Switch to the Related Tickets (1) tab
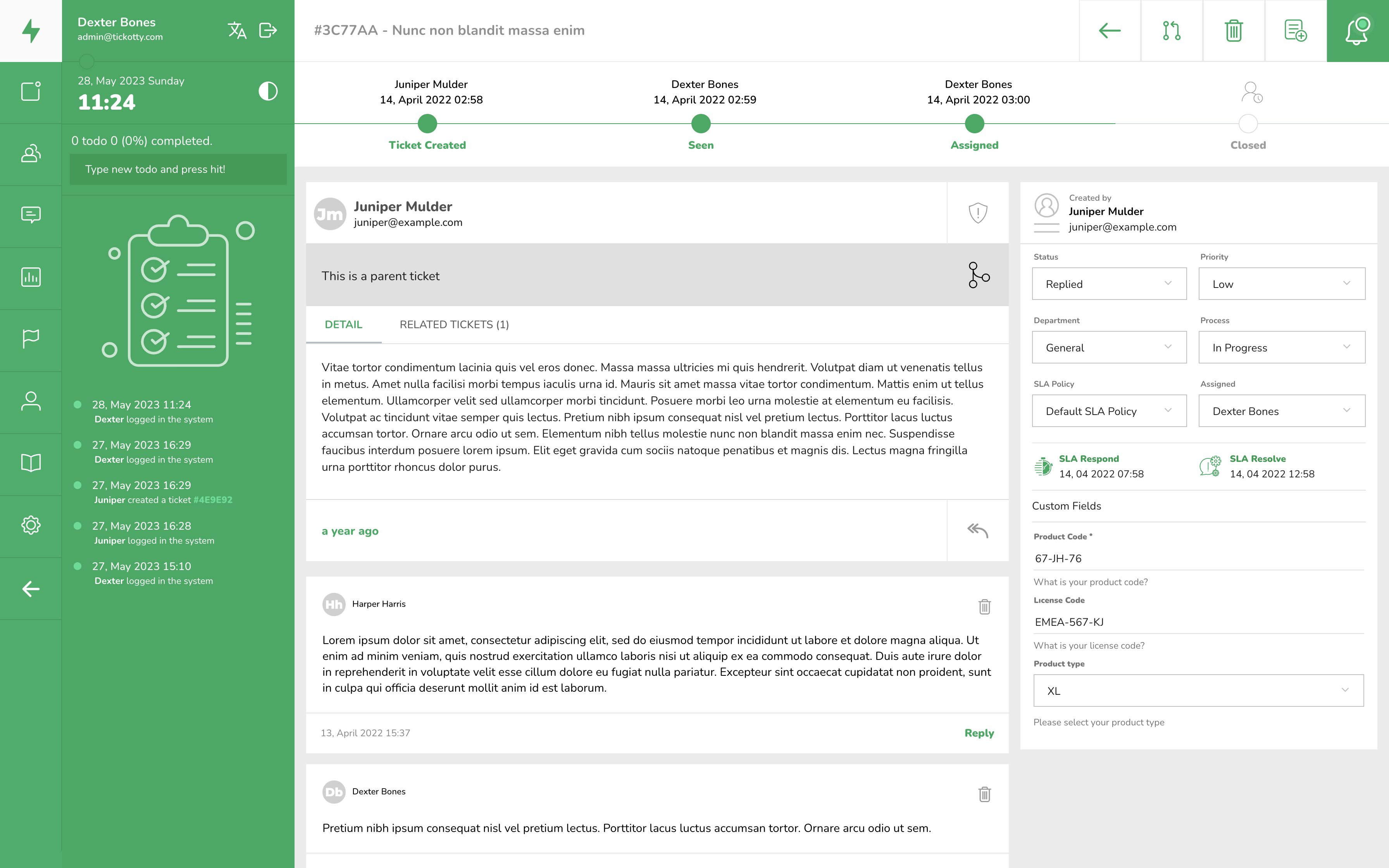The width and height of the screenshot is (1389, 868). pyautogui.click(x=454, y=324)
